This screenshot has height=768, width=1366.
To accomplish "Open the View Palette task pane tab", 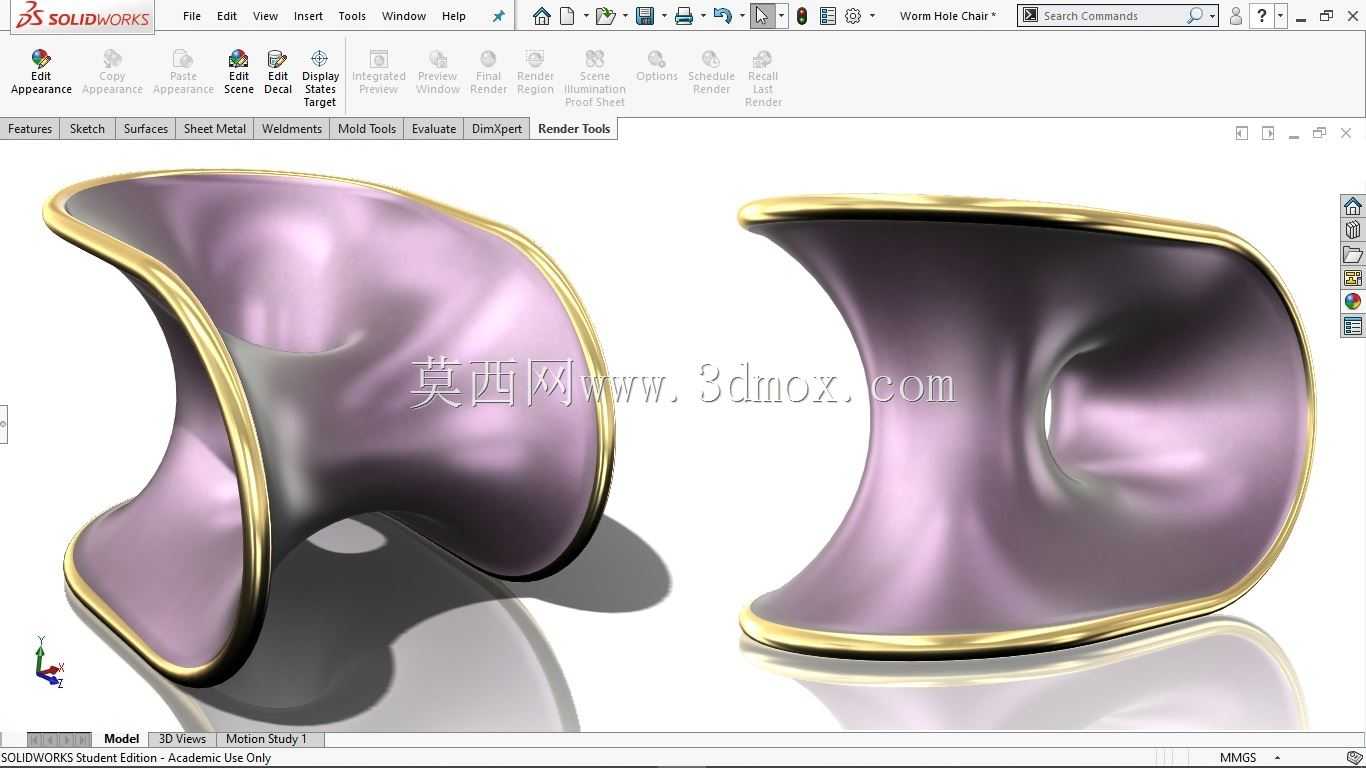I will 1353,278.
